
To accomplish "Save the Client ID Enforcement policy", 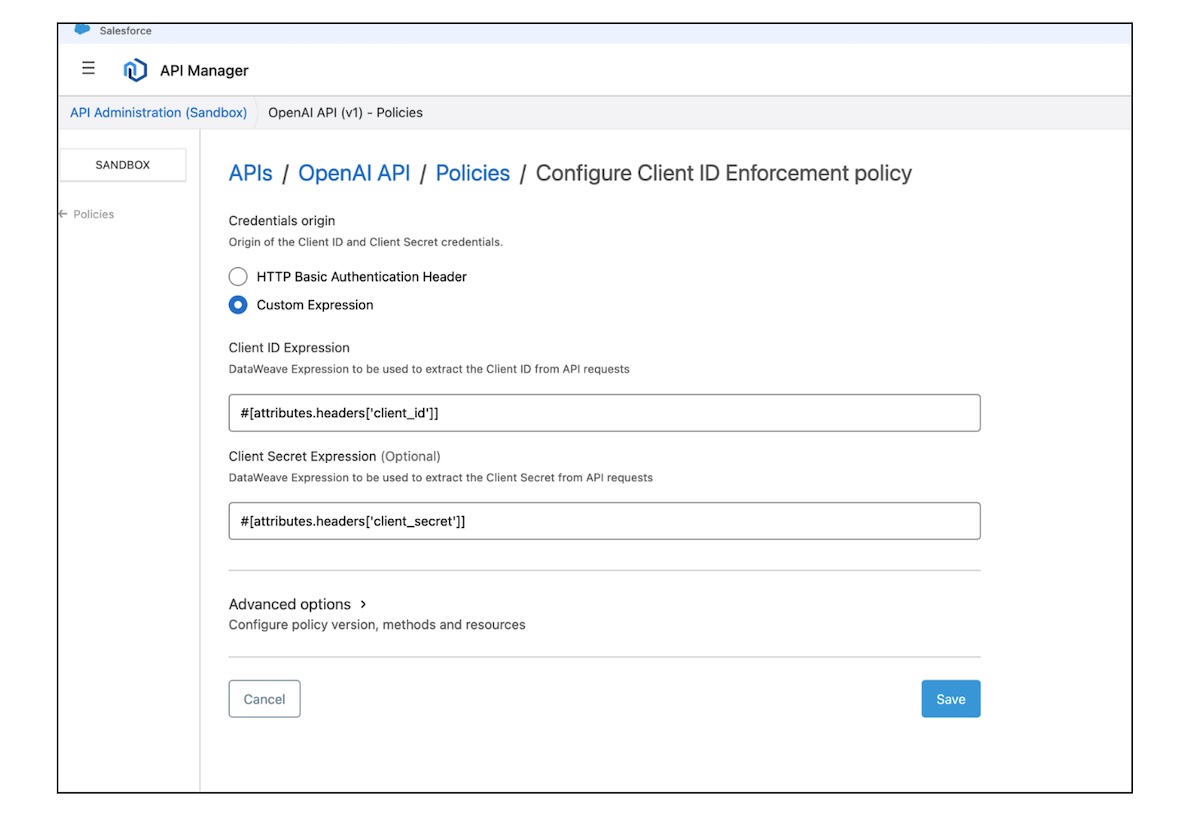I will pyautogui.click(x=951, y=699).
